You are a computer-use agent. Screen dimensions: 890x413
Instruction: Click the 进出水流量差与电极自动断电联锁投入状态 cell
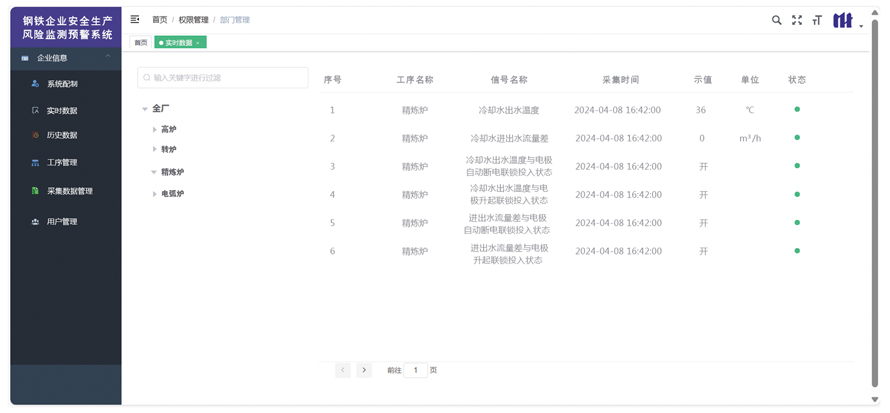(x=507, y=224)
